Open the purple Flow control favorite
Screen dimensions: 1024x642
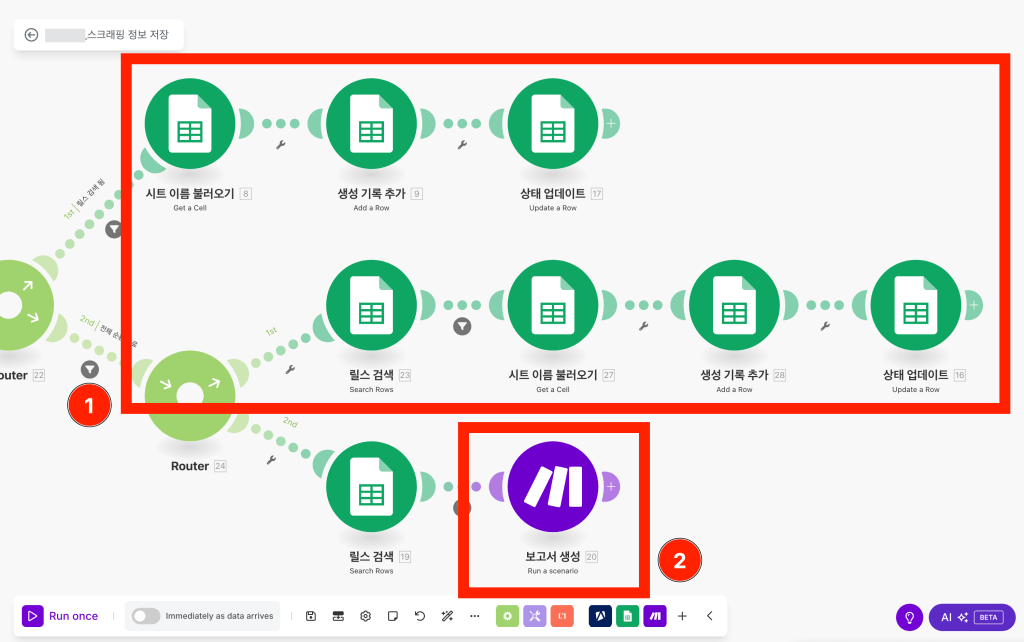tap(535, 616)
